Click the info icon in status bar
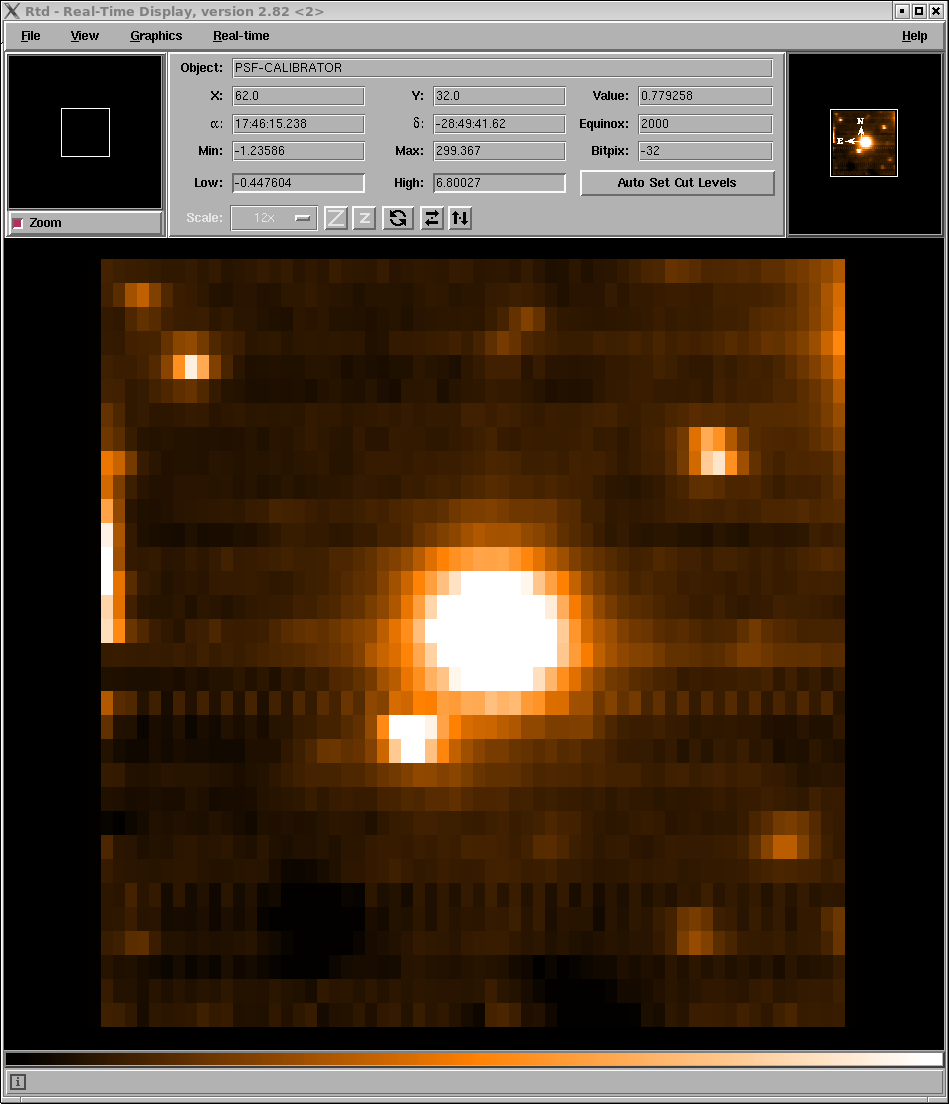Image resolution: width=949 pixels, height=1104 pixels. pyautogui.click(x=18, y=1081)
